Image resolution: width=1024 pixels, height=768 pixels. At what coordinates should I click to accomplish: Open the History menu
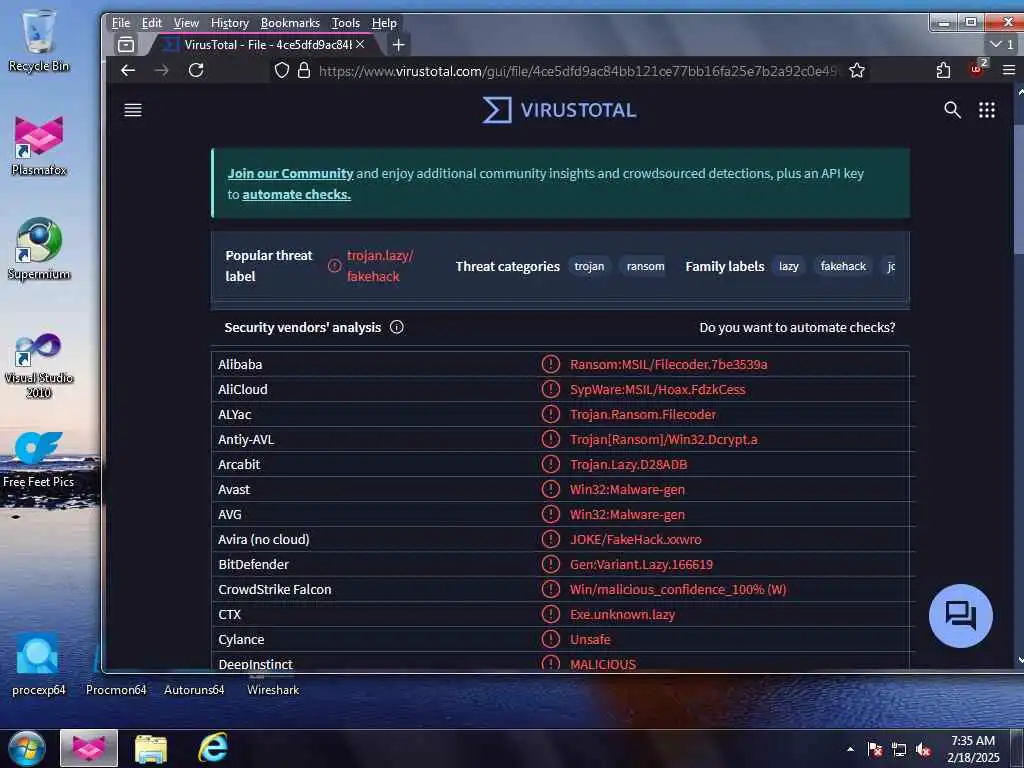point(230,23)
